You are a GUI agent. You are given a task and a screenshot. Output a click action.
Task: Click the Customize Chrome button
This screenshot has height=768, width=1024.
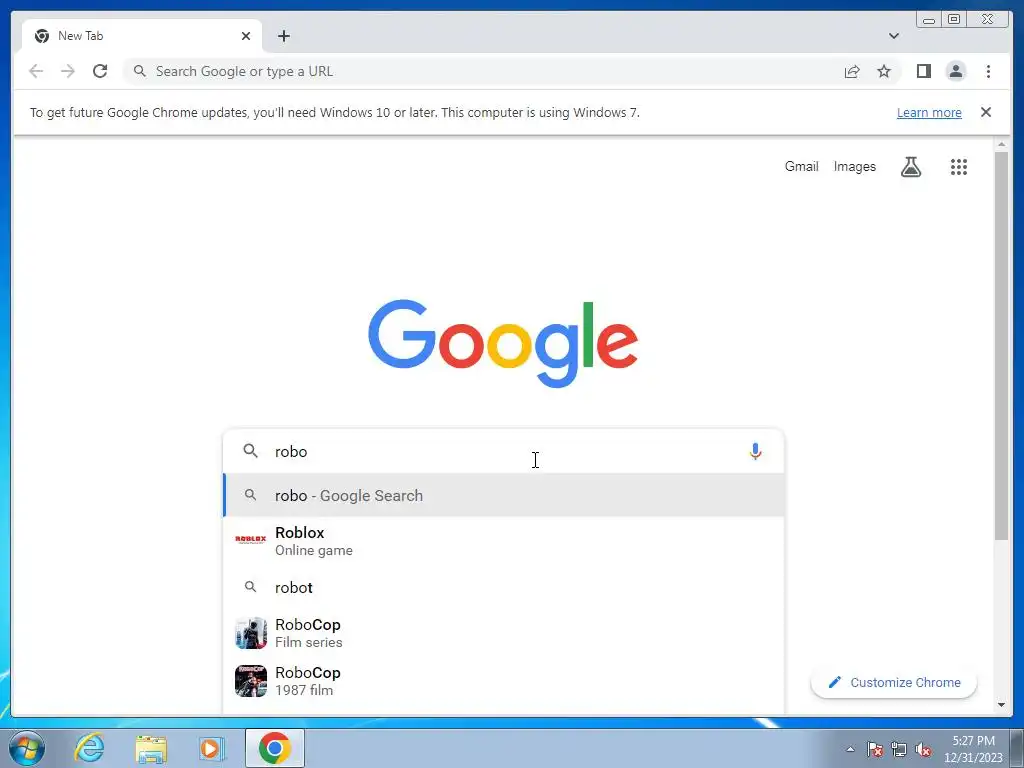pos(893,682)
